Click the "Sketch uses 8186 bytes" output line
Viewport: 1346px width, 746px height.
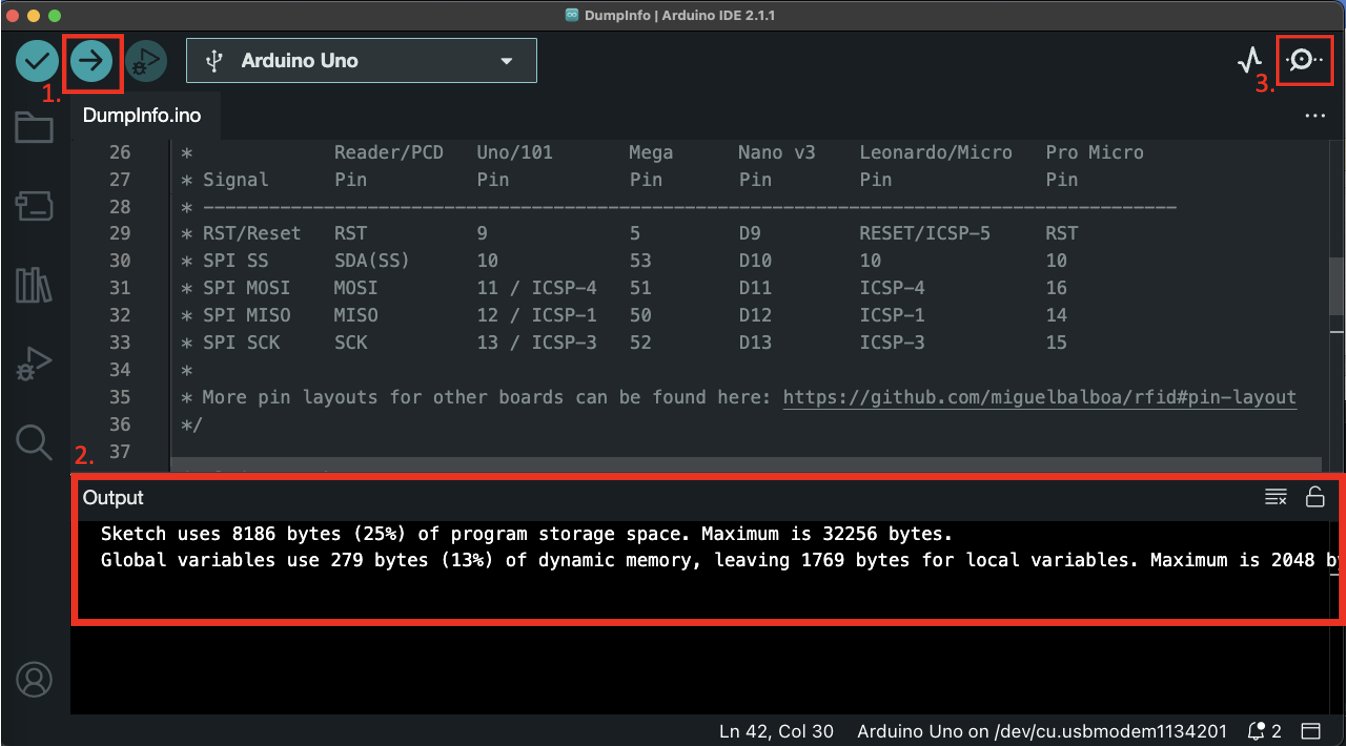tap(527, 534)
